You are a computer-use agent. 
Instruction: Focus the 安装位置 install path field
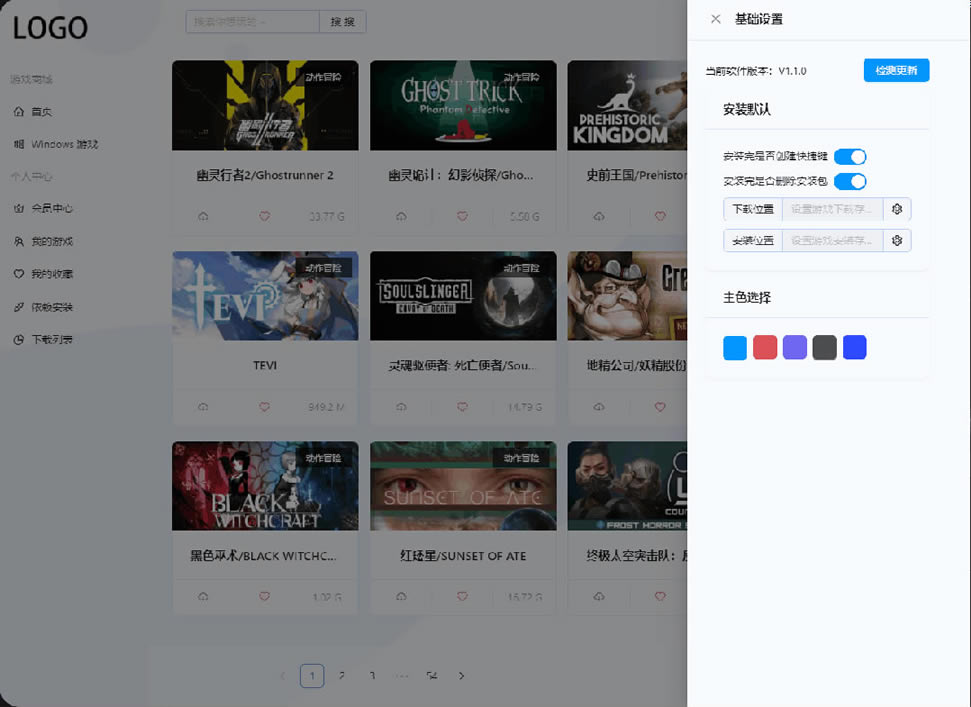pos(832,240)
